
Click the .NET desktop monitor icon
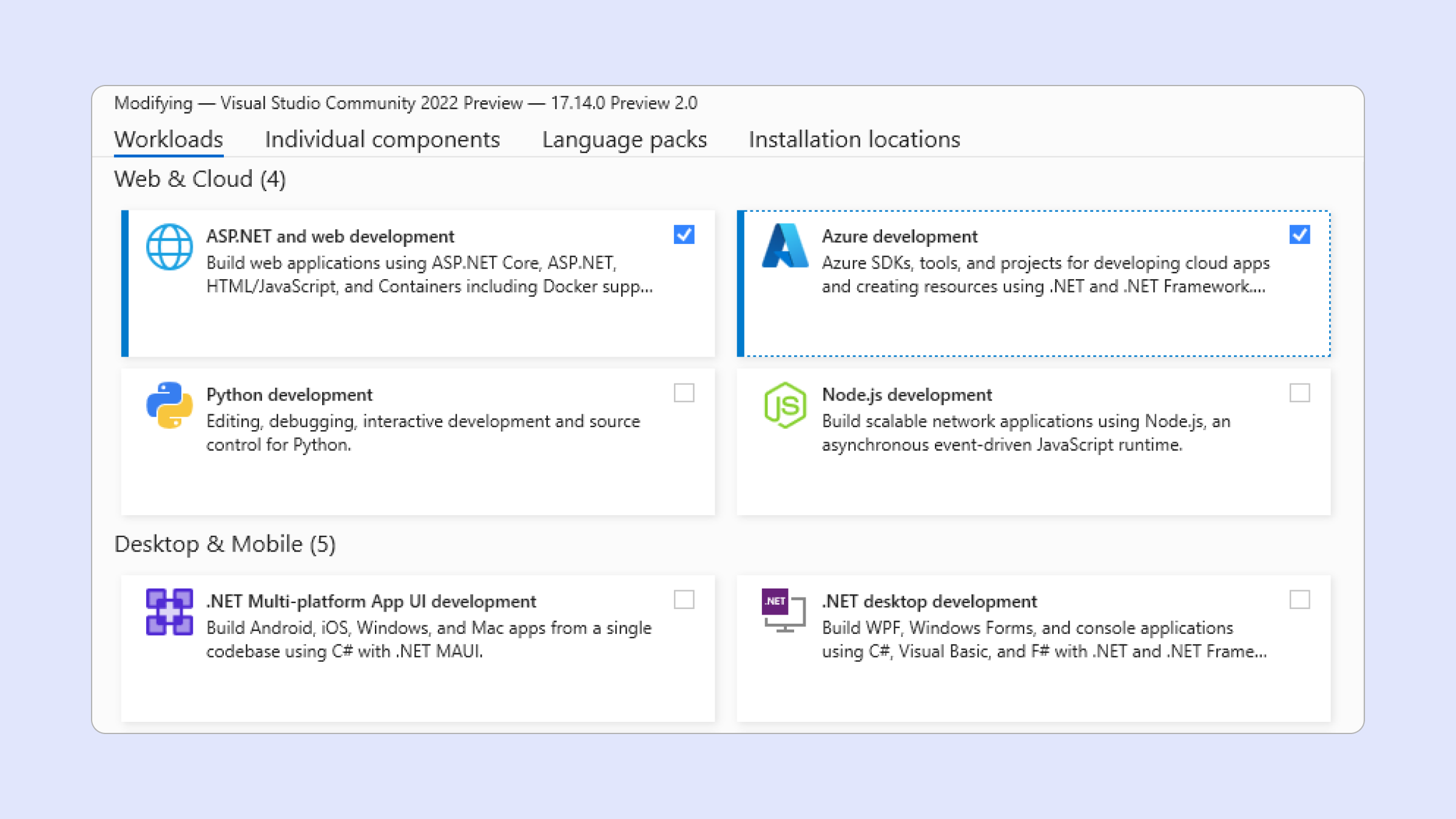pyautogui.click(x=784, y=610)
